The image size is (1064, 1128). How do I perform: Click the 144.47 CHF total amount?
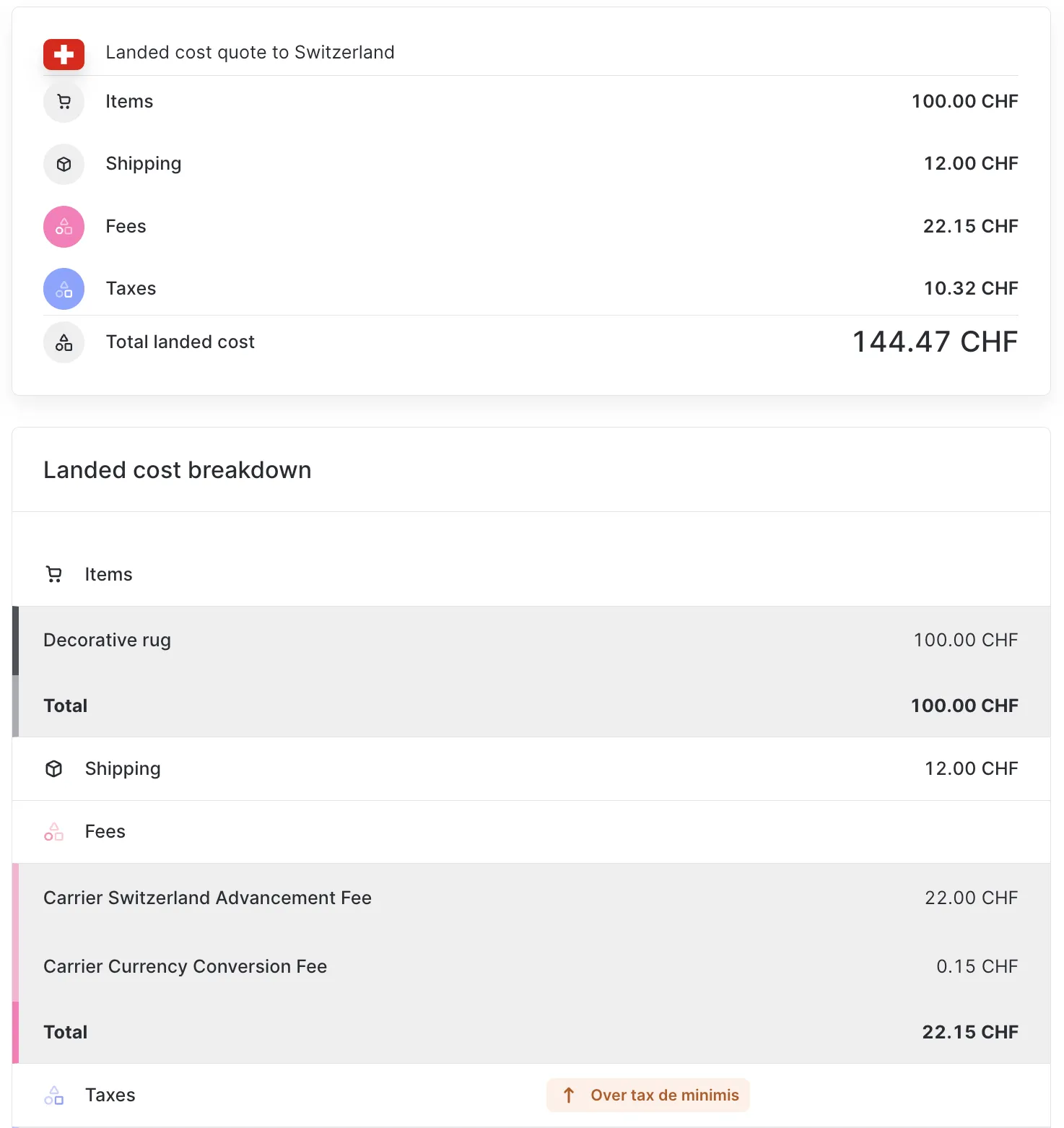(935, 342)
